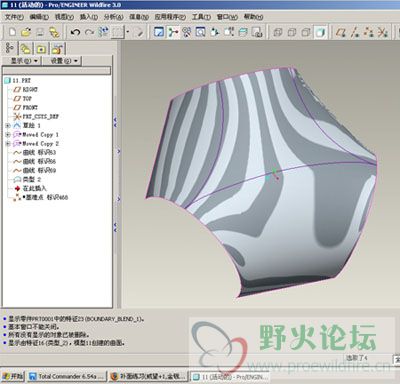Expand the 草绘 1 tree node
Image resolution: width=400 pixels, height=384 pixels.
(8, 126)
